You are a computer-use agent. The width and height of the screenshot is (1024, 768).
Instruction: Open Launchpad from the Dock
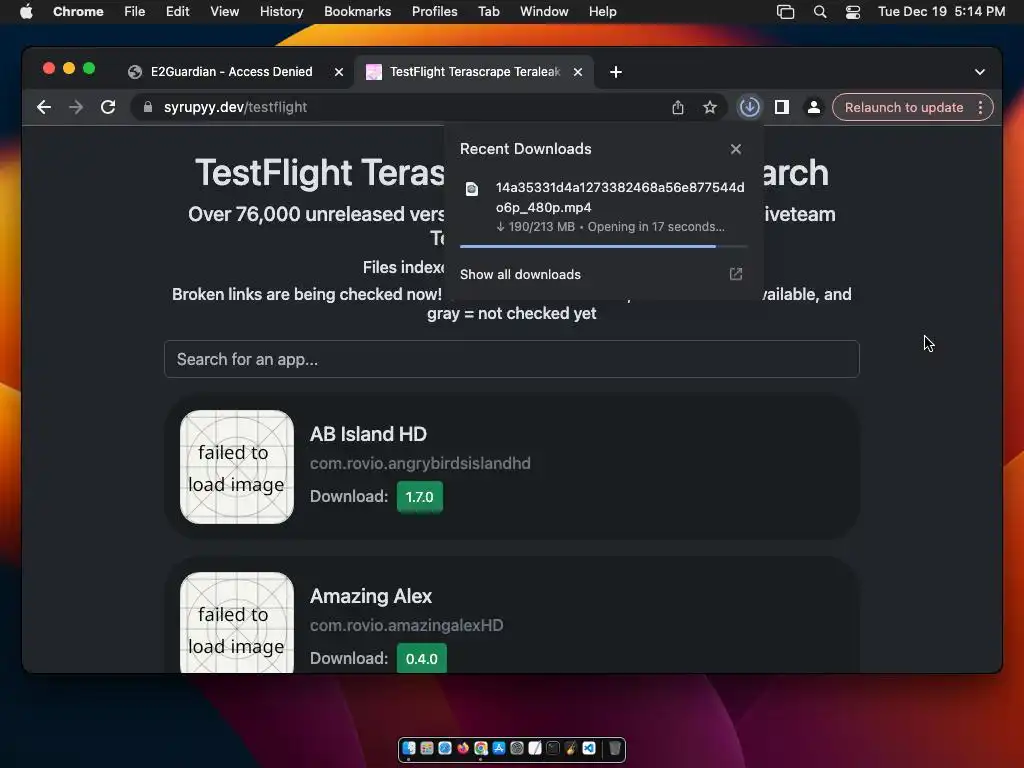[427, 748]
